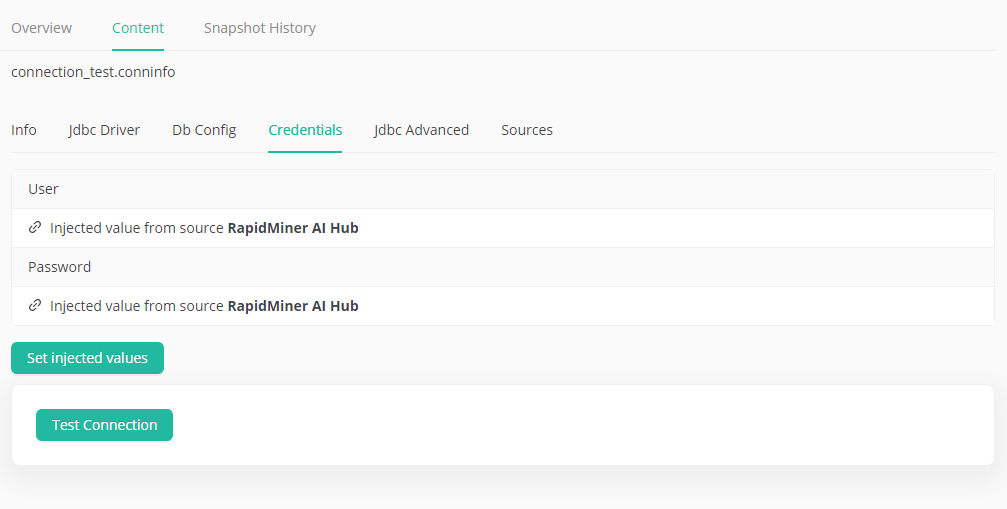Click the User field header
The image size is (1007, 509).
click(x=43, y=189)
